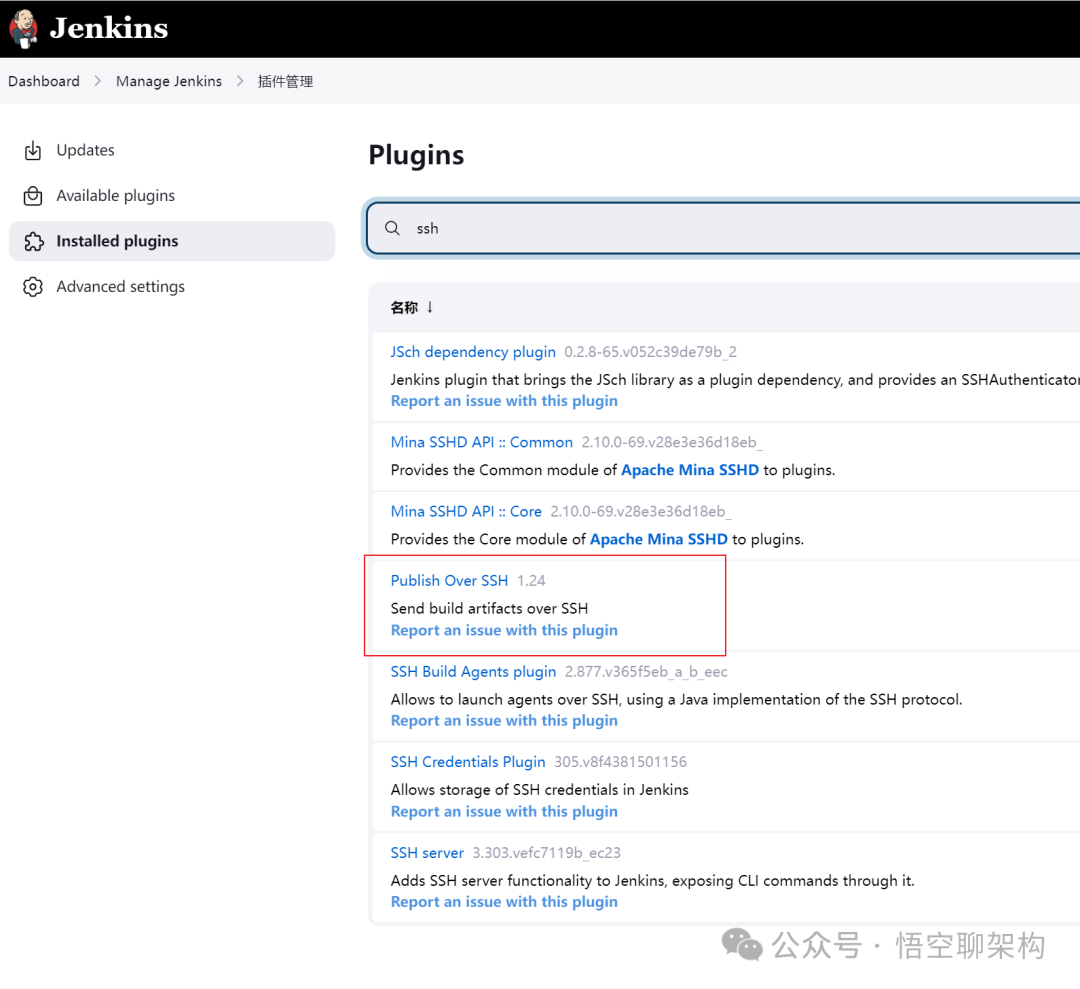Click the Available plugins shopping bag icon
The width and height of the screenshot is (1080, 989).
click(33, 196)
